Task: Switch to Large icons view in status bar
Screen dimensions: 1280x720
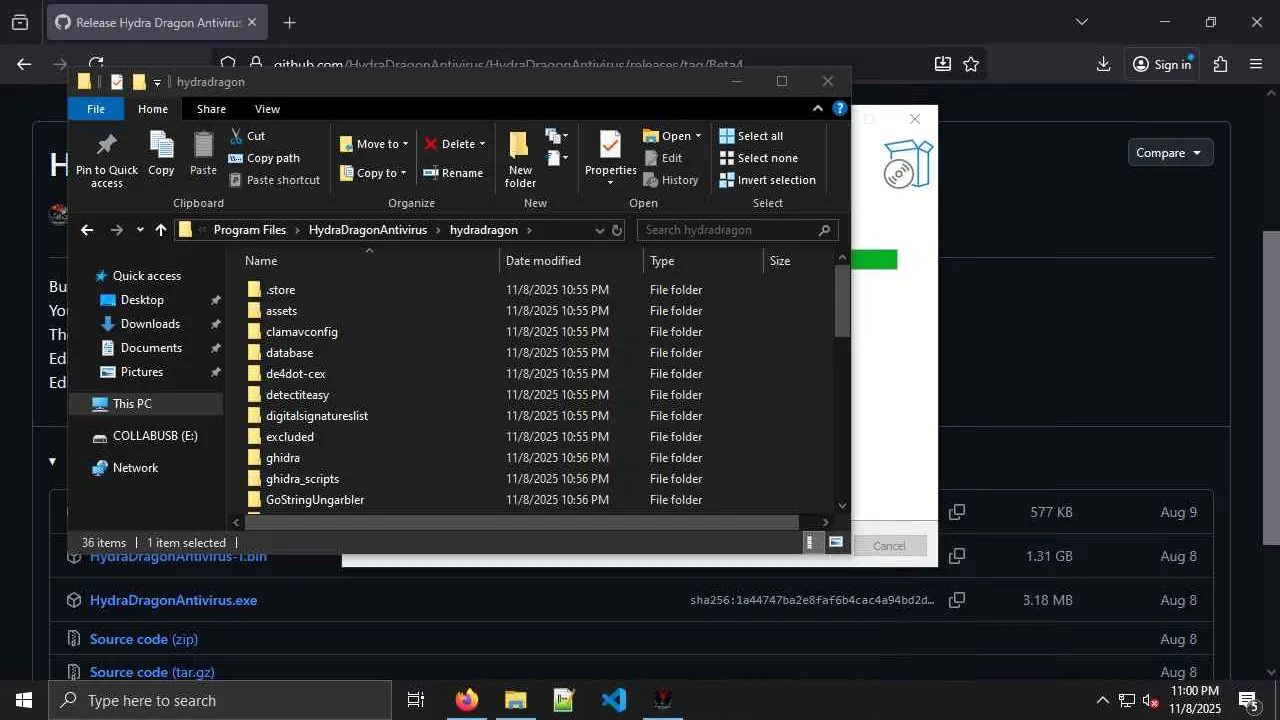Action: tap(836, 543)
